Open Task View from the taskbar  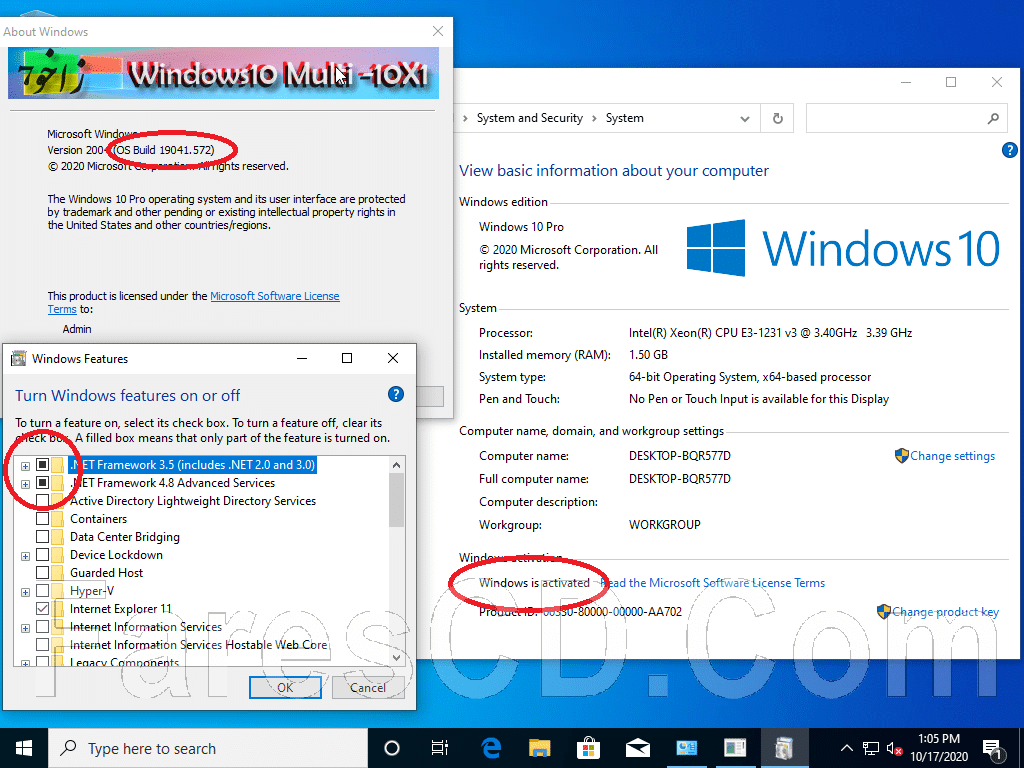tap(440, 748)
